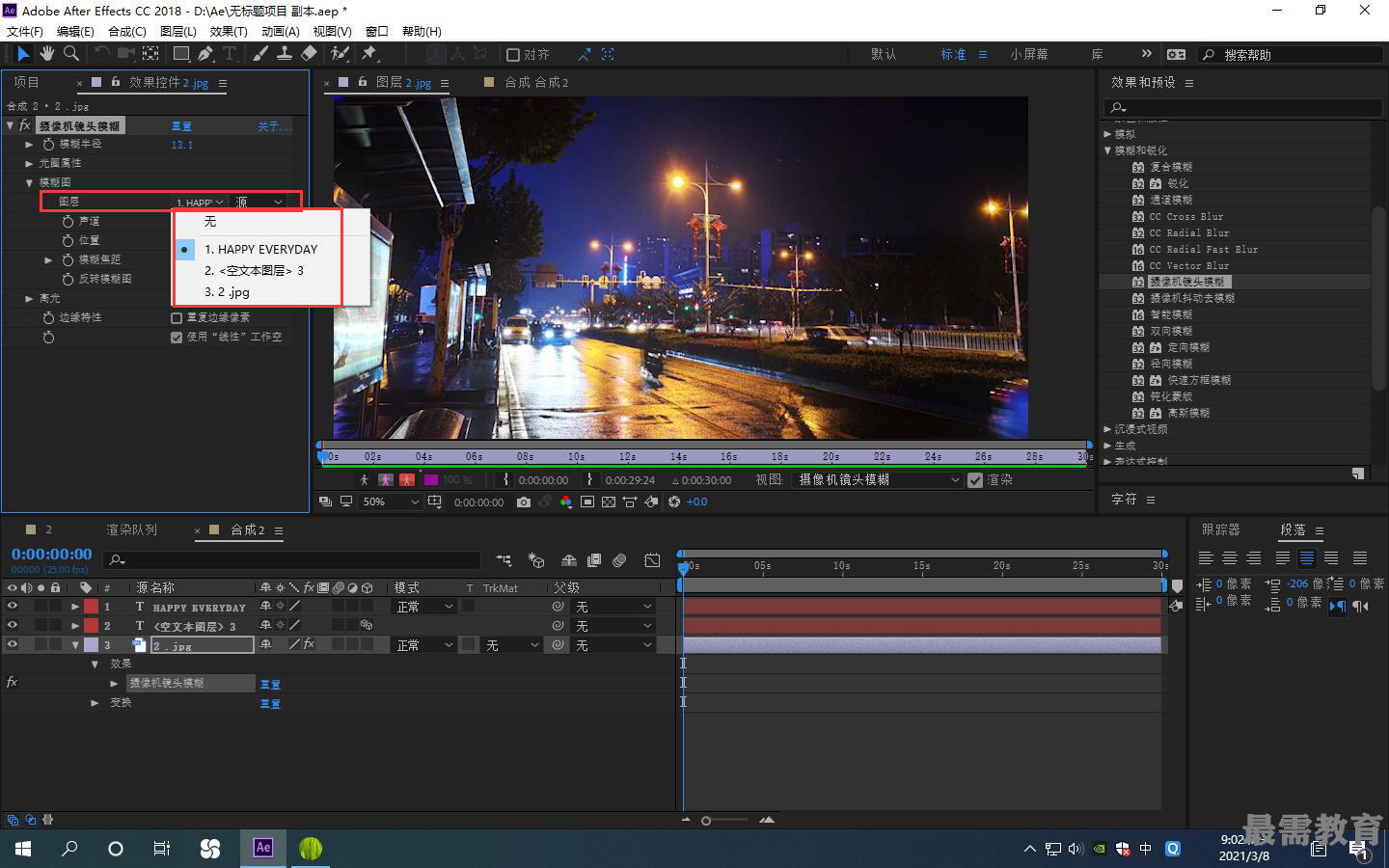
Task: Click the region of interest icon
Action: tap(586, 502)
